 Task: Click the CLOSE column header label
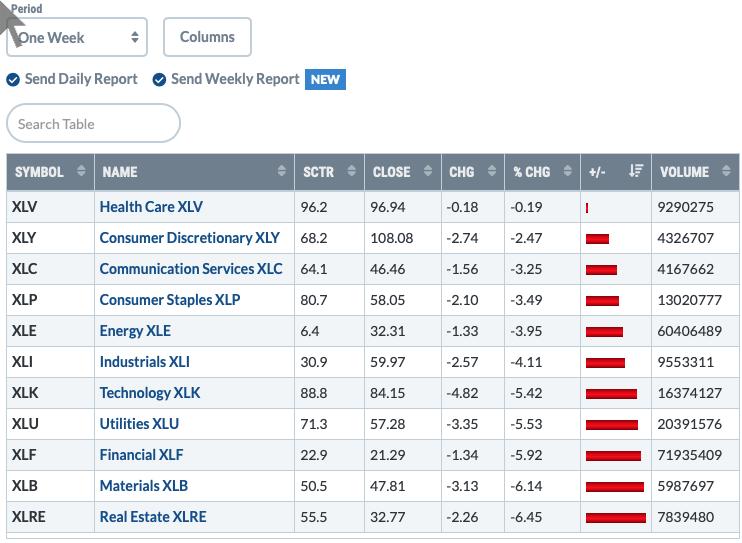coord(391,171)
